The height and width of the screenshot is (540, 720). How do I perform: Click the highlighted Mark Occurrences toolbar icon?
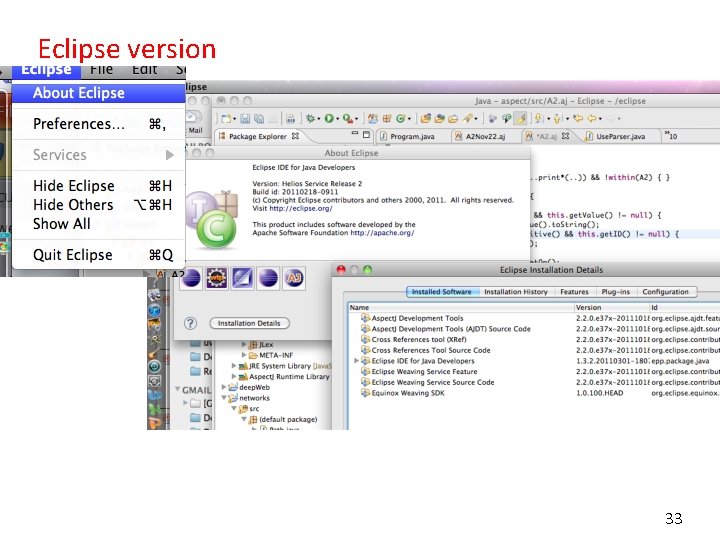(x=521, y=118)
